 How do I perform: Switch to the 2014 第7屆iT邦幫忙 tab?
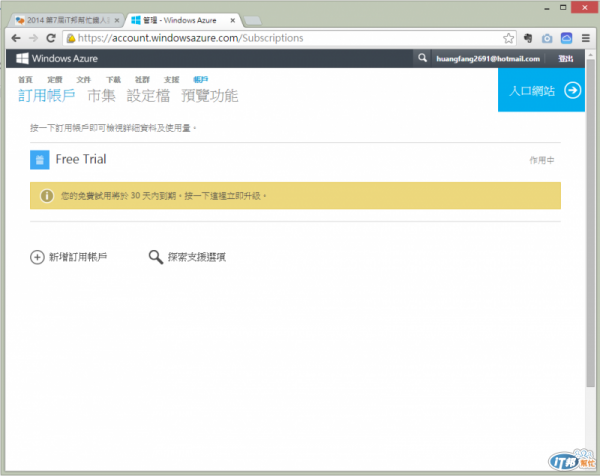pyautogui.click(x=68, y=20)
